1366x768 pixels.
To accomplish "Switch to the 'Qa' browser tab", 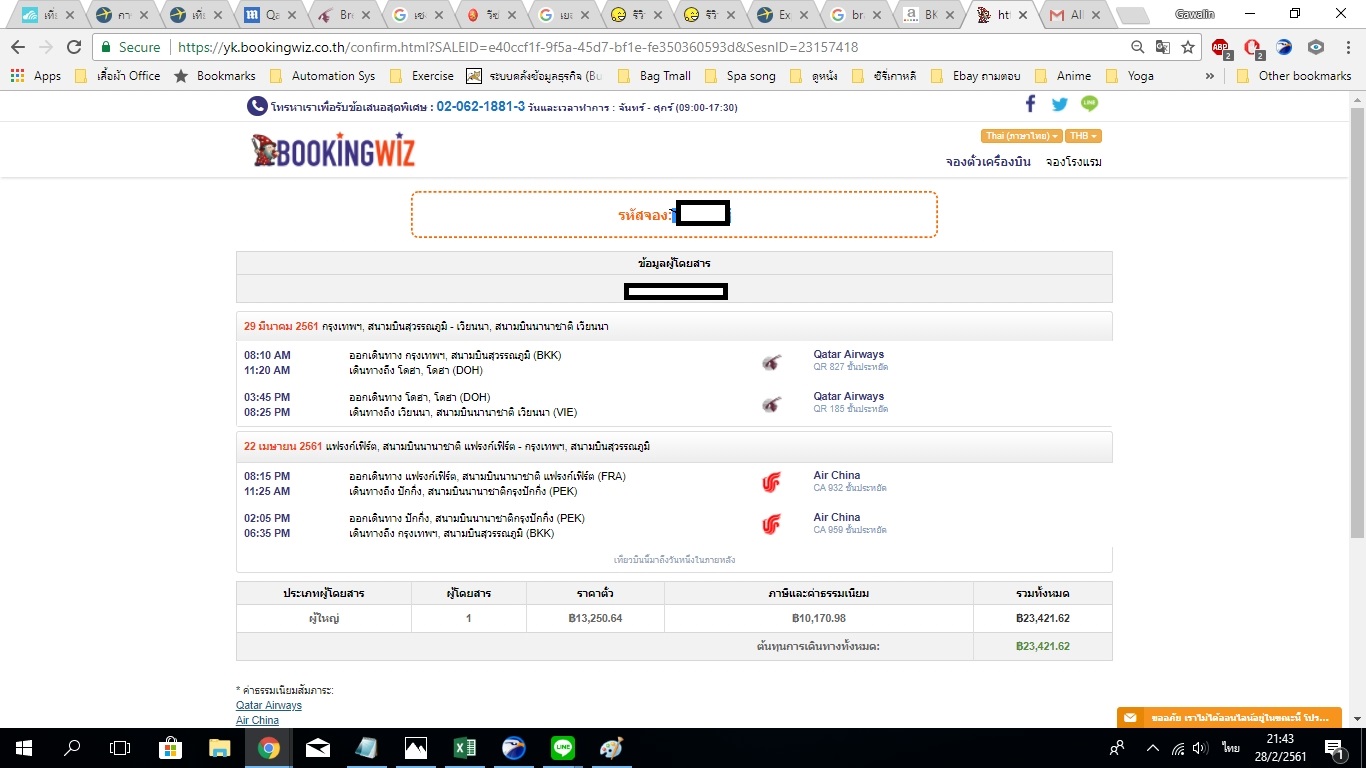I will 272,15.
